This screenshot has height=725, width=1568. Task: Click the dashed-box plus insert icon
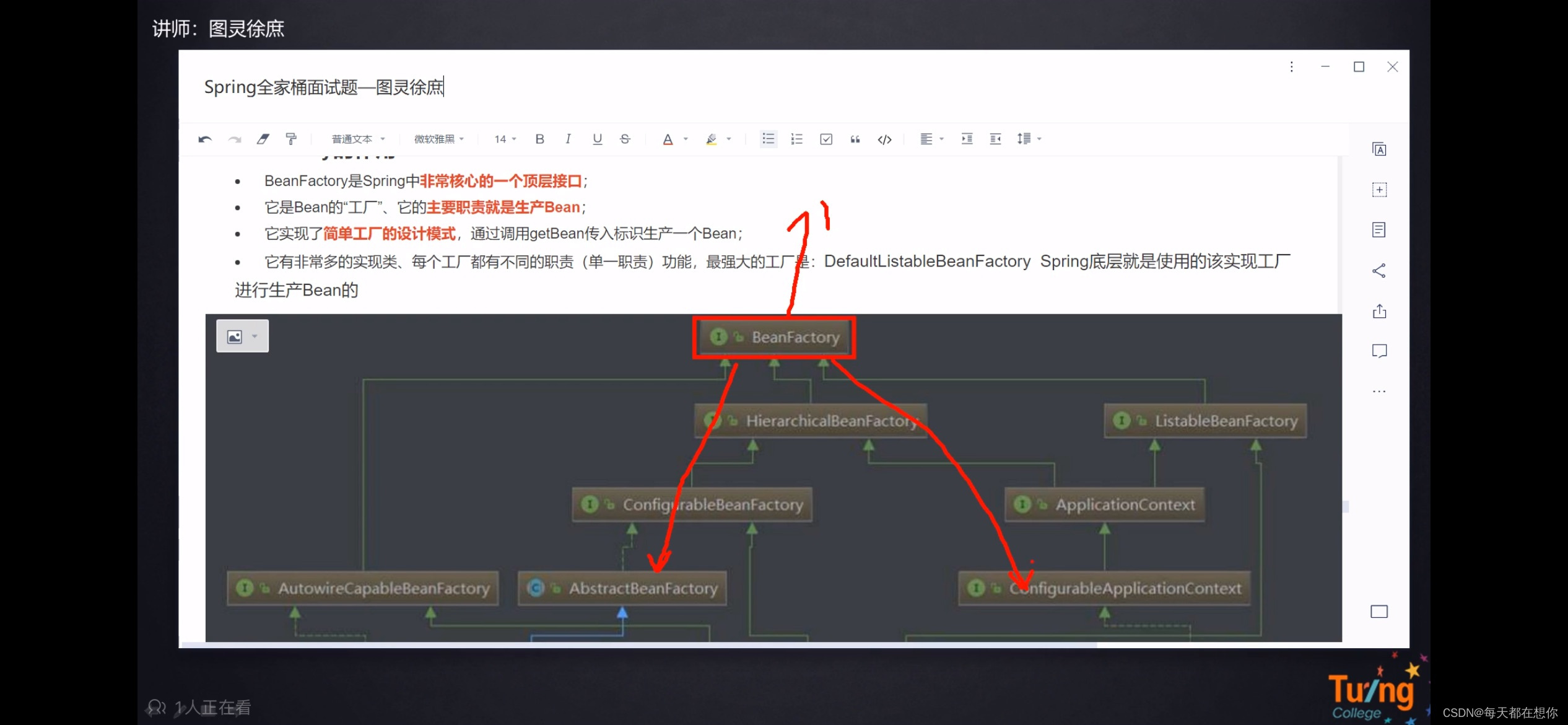pos(1379,190)
